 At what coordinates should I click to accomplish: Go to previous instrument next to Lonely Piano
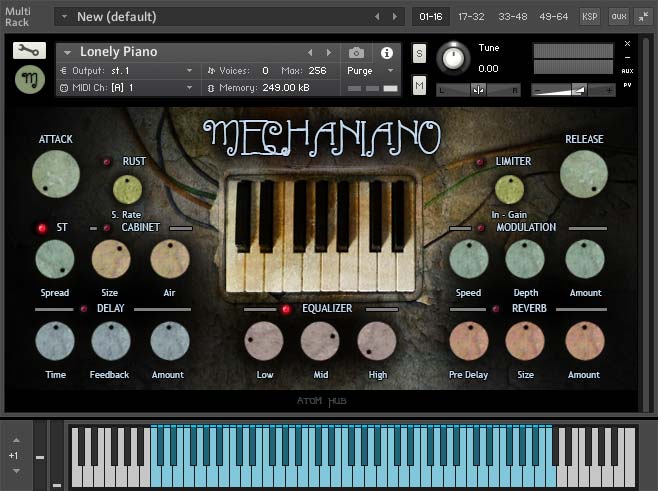[310, 52]
